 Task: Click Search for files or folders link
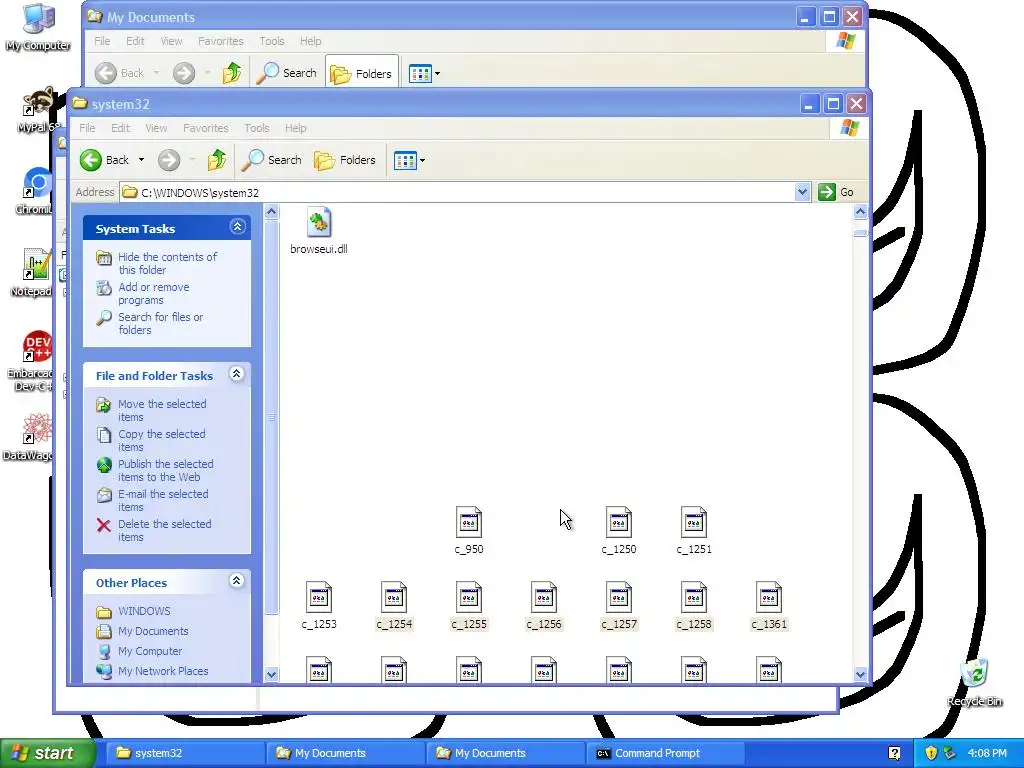pyautogui.click(x=160, y=323)
